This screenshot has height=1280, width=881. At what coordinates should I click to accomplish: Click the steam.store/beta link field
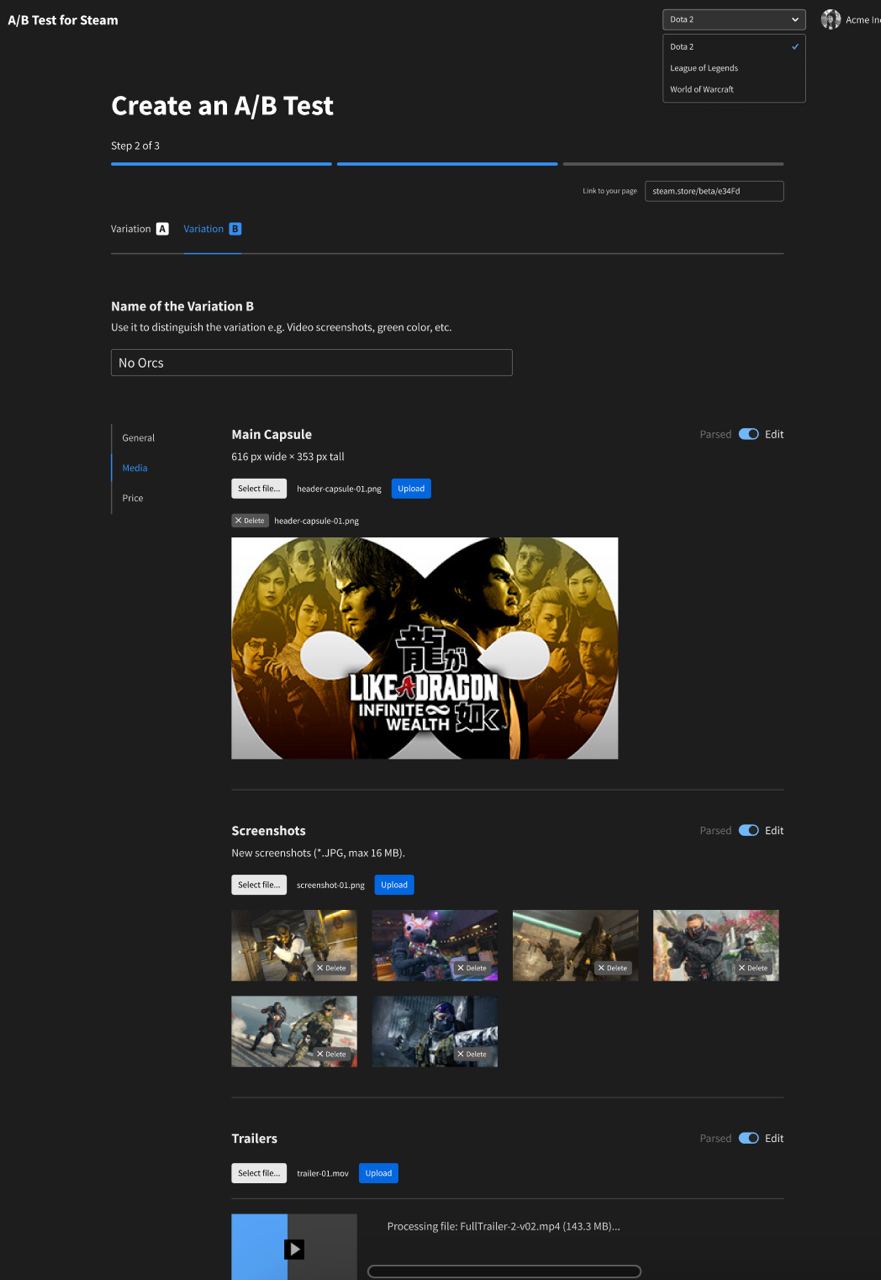coord(714,191)
